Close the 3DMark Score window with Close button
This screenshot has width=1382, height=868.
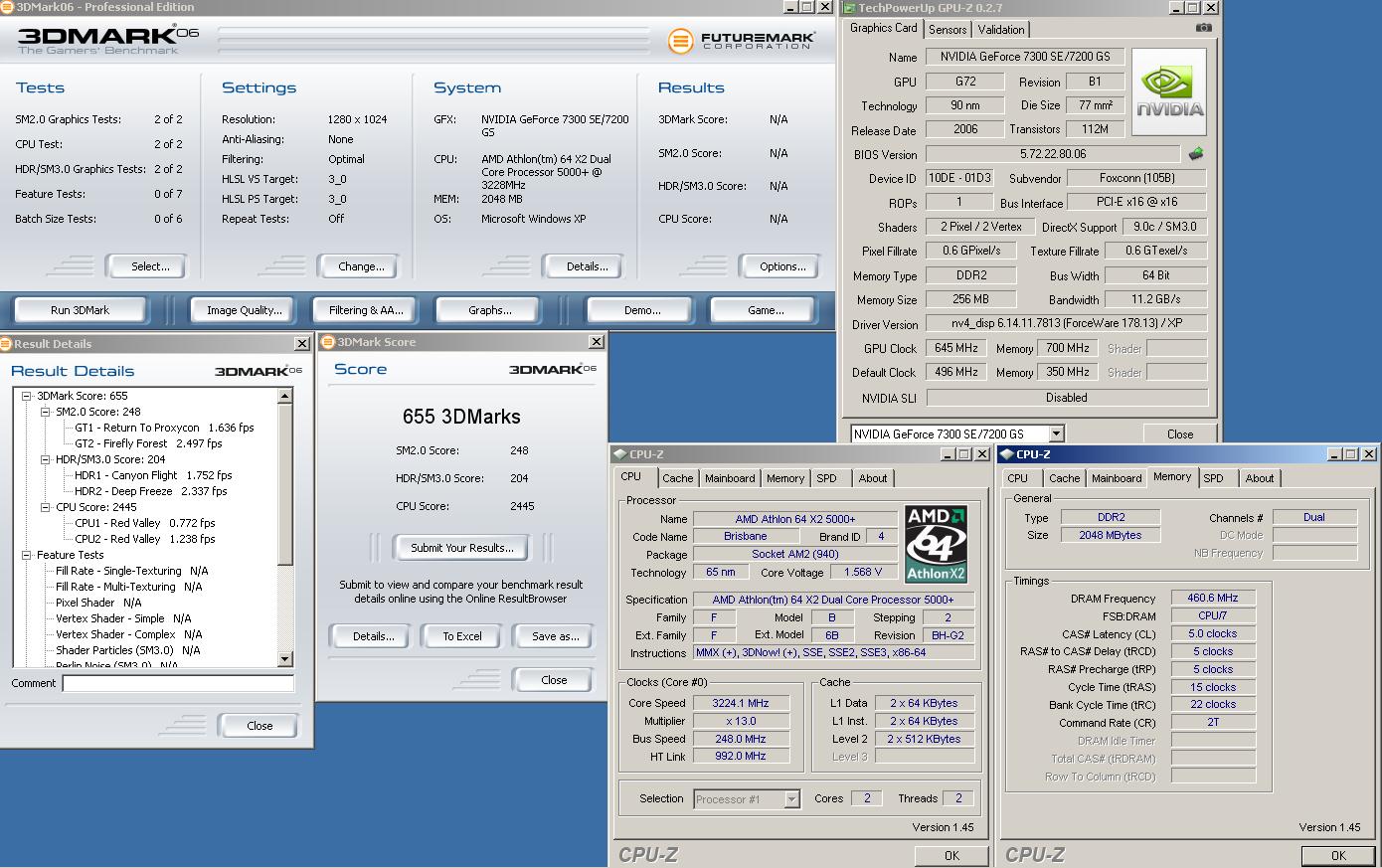click(554, 680)
